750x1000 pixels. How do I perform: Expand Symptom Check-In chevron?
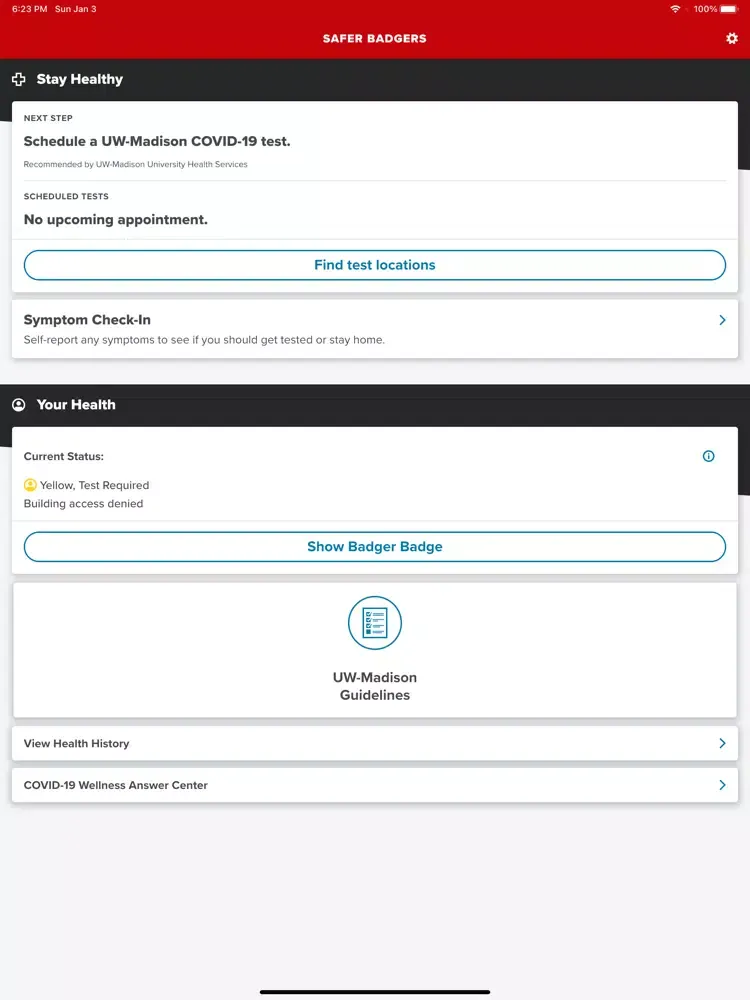tap(722, 320)
